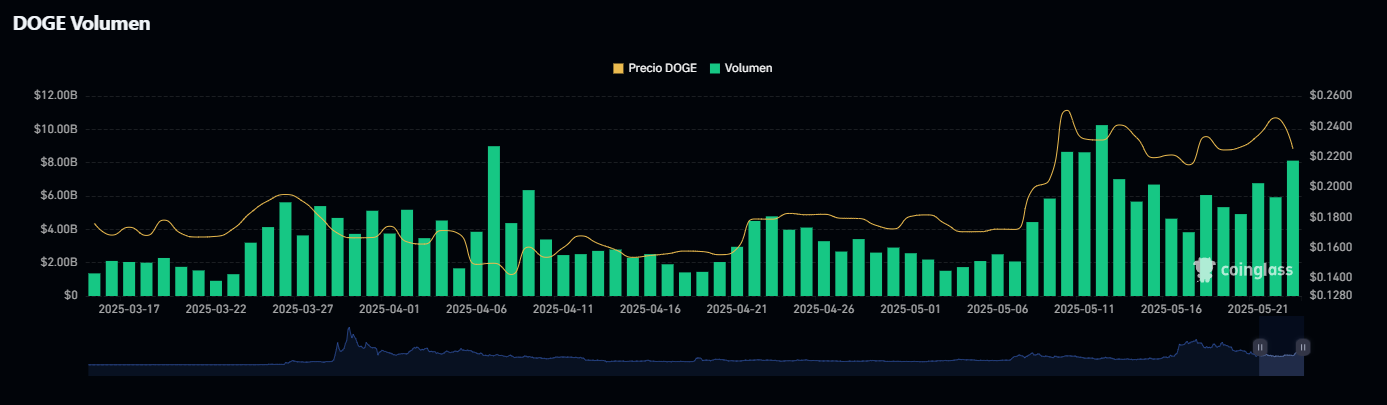Click the 2025-04-16 date label

650,309
